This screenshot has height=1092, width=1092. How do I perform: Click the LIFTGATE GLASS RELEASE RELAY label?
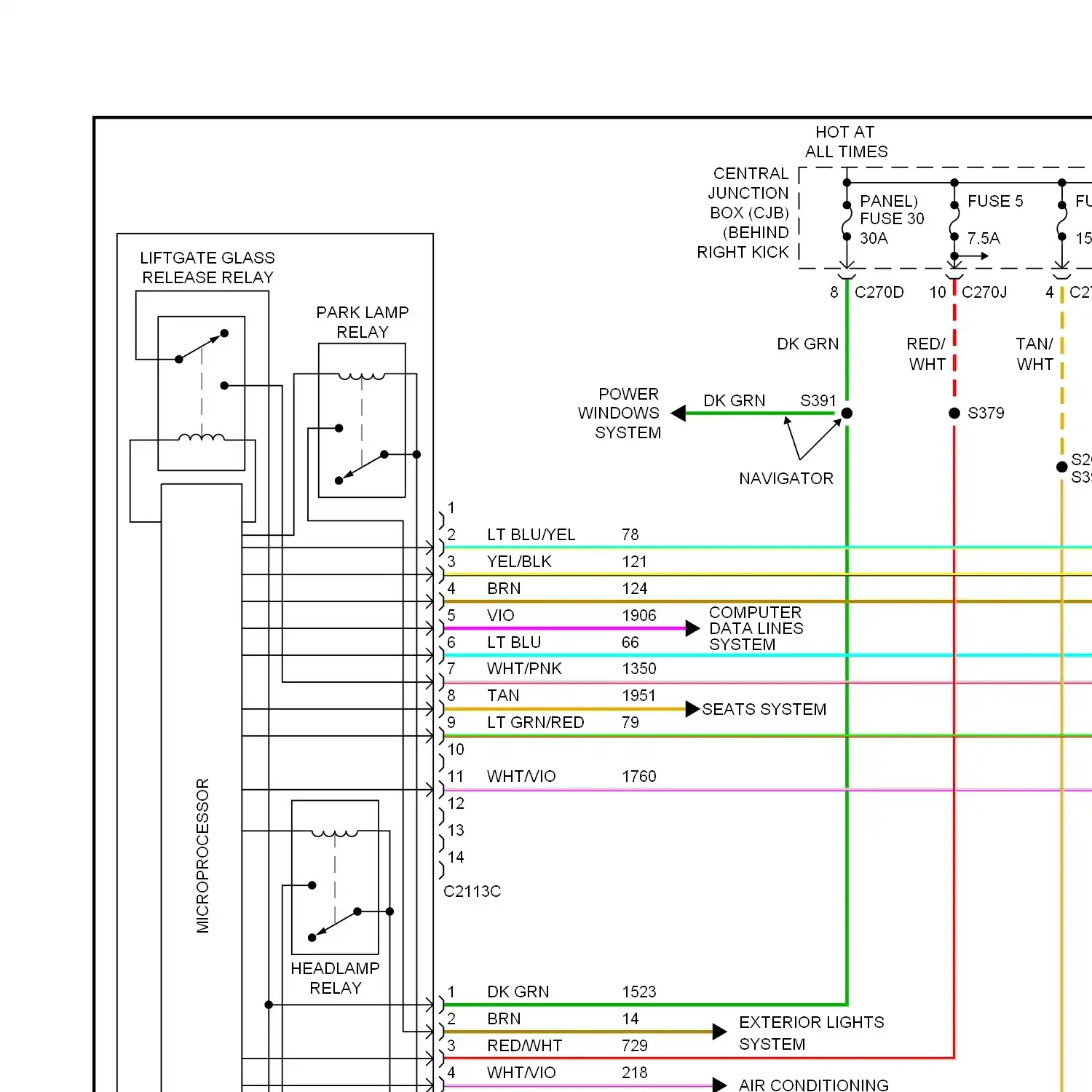click(207, 268)
